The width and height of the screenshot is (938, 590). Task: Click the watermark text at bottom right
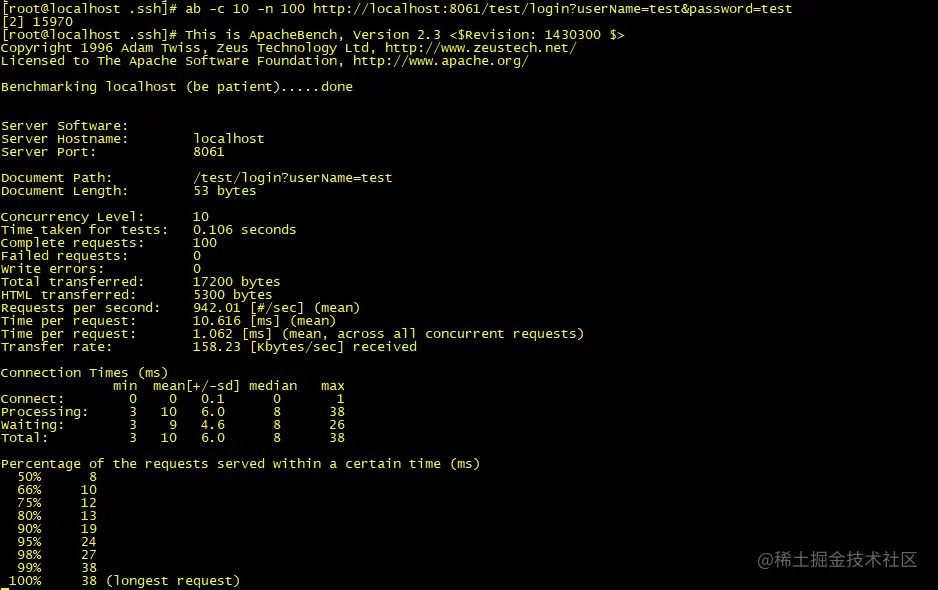pyautogui.click(x=837, y=560)
